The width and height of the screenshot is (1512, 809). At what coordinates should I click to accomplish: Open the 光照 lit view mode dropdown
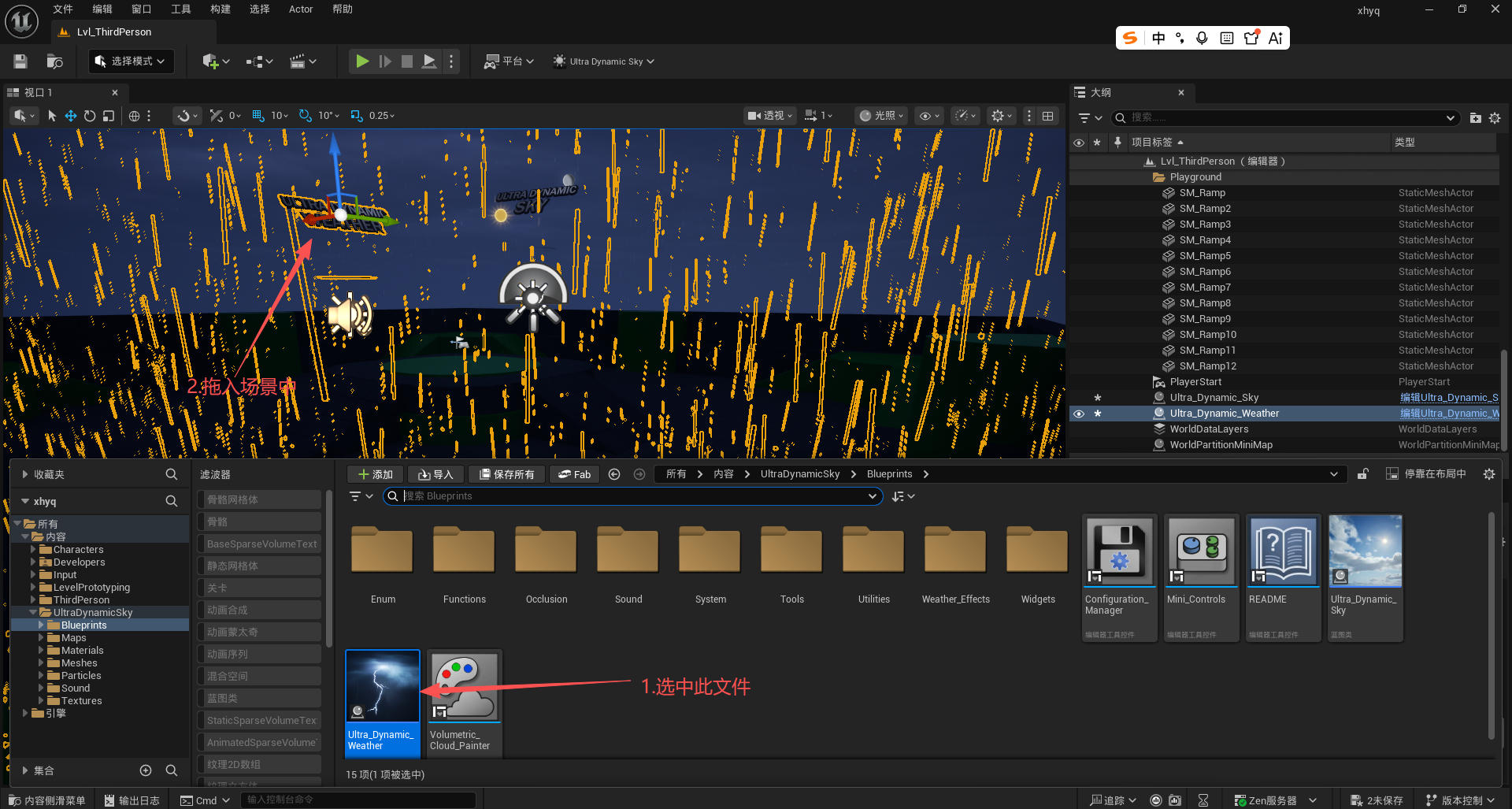881,116
